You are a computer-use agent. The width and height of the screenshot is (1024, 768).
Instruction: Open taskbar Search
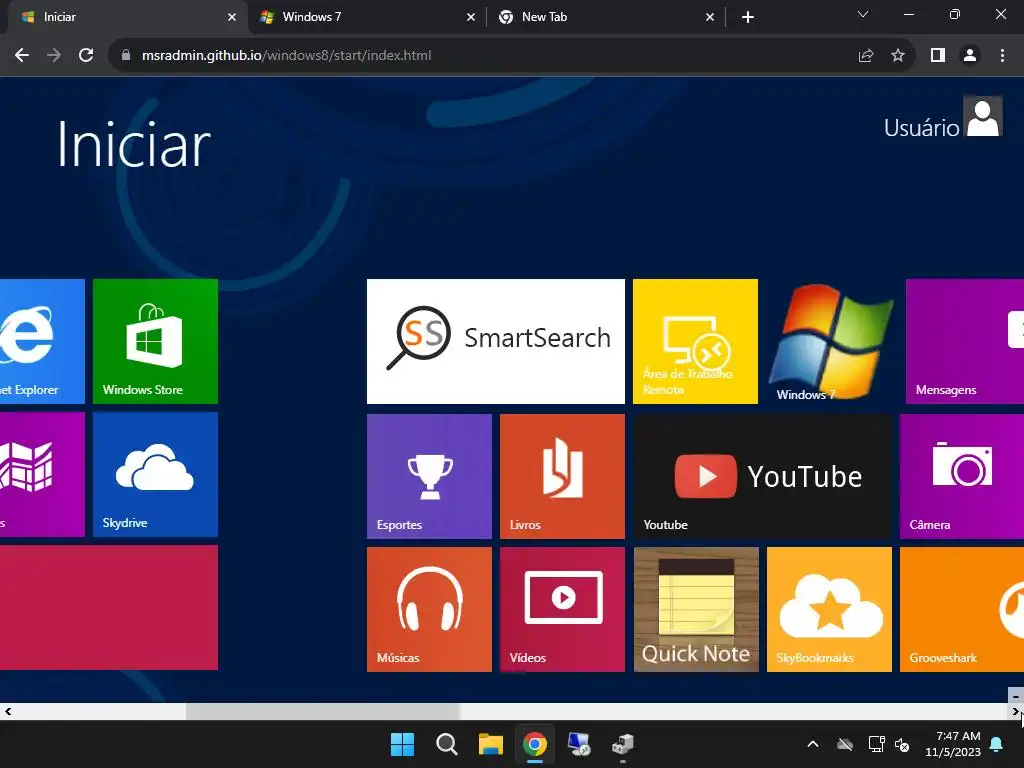[x=447, y=744]
